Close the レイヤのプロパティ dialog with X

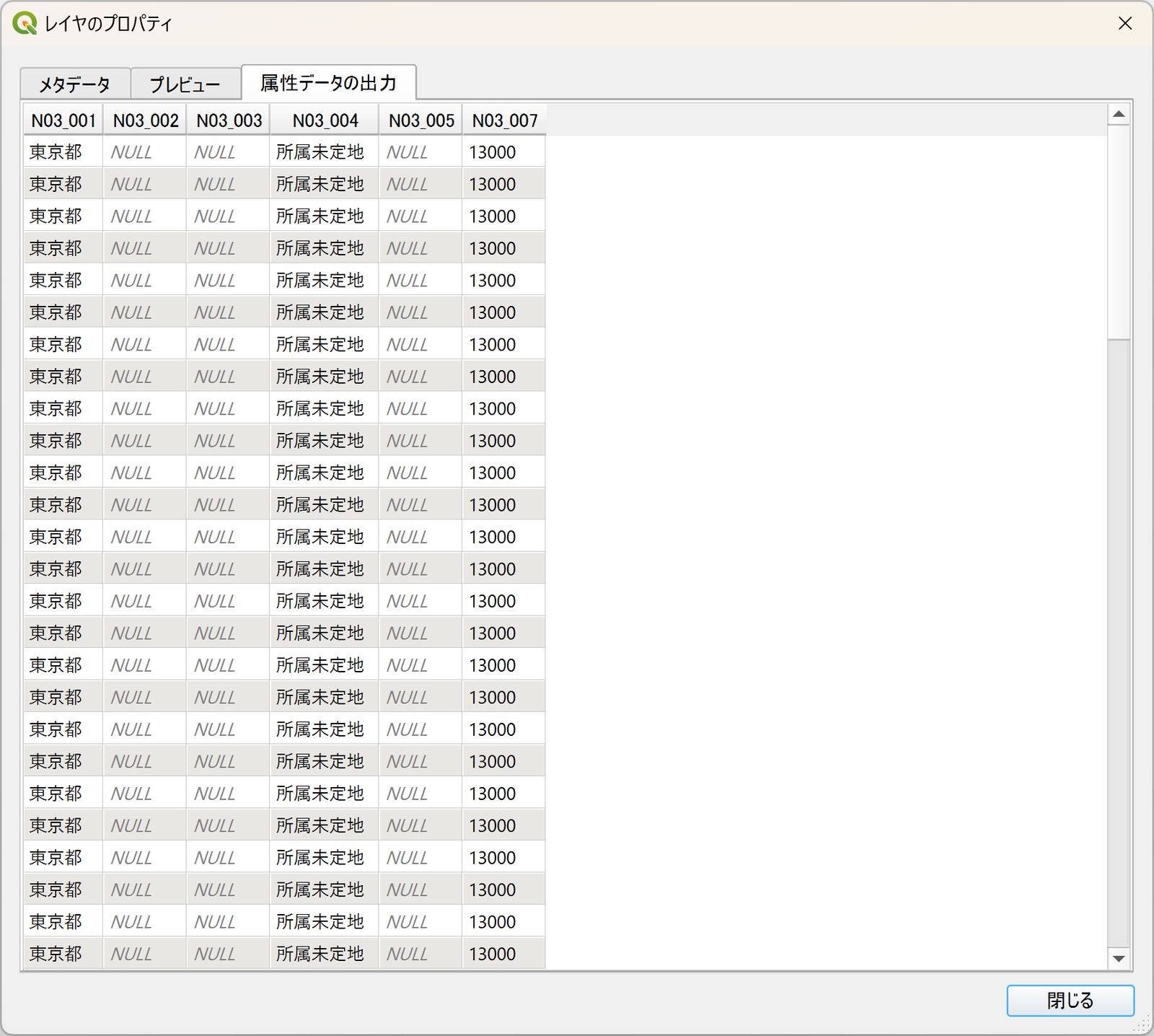click(x=1125, y=24)
